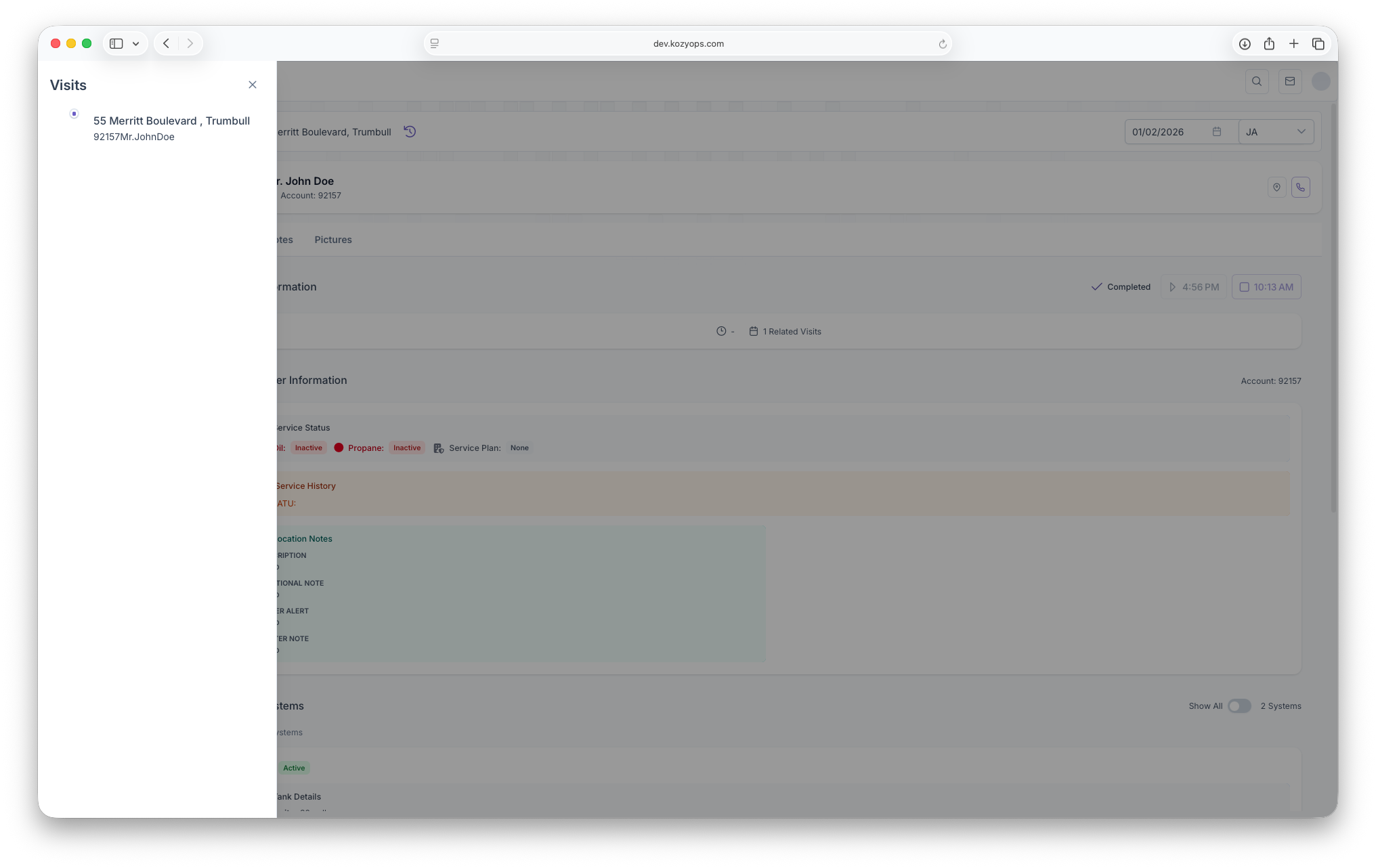The height and width of the screenshot is (868, 1376).
Task: Open the visit history clock icon
Action: (410, 131)
